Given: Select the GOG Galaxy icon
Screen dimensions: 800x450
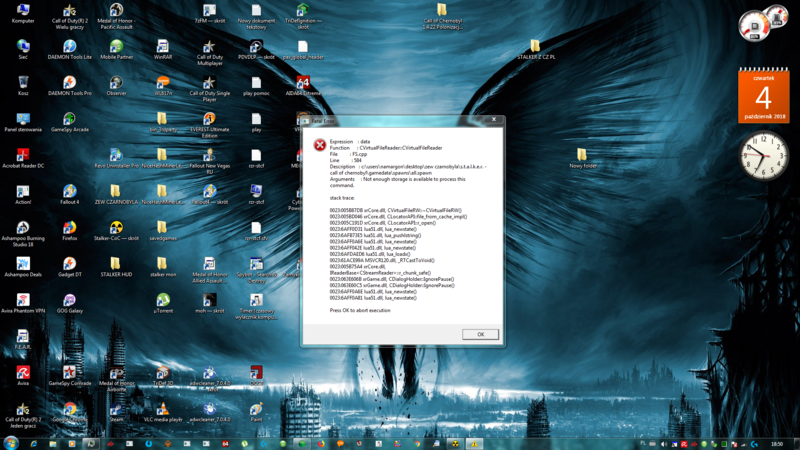Looking at the screenshot, I should [70, 304].
